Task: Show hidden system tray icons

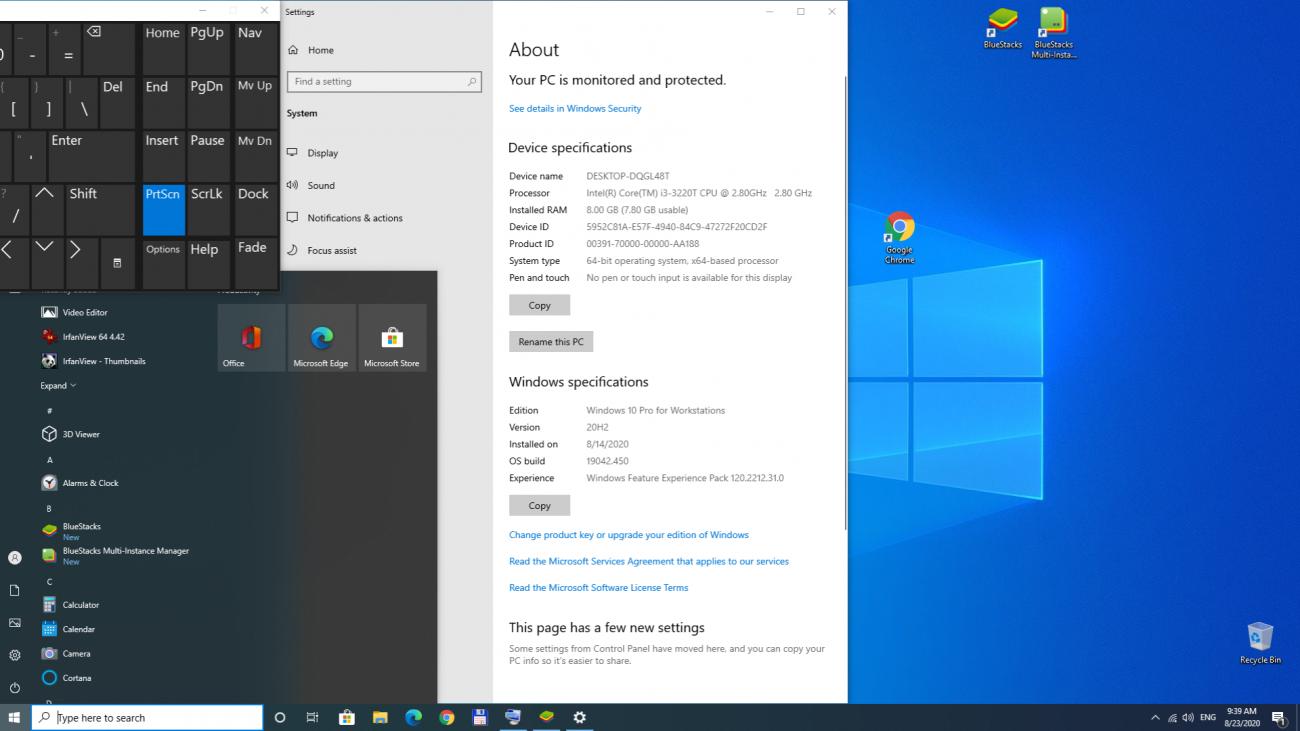Action: click(1155, 717)
